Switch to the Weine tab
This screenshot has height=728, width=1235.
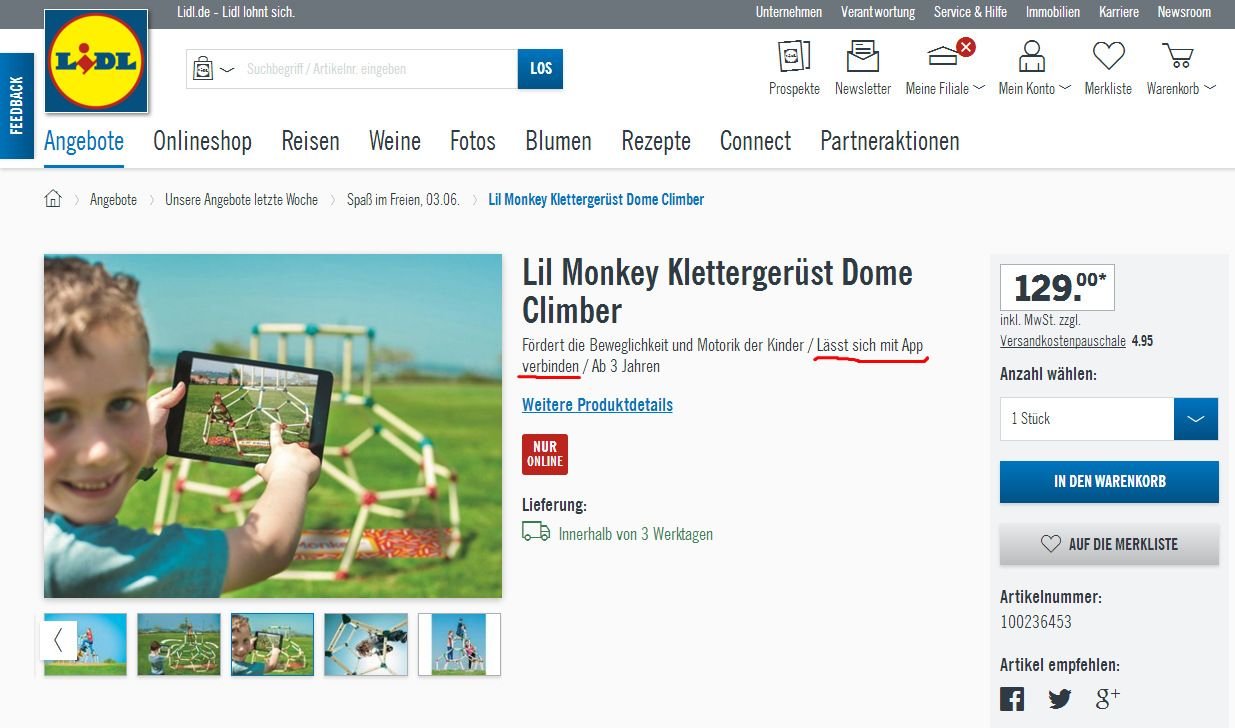[x=395, y=141]
